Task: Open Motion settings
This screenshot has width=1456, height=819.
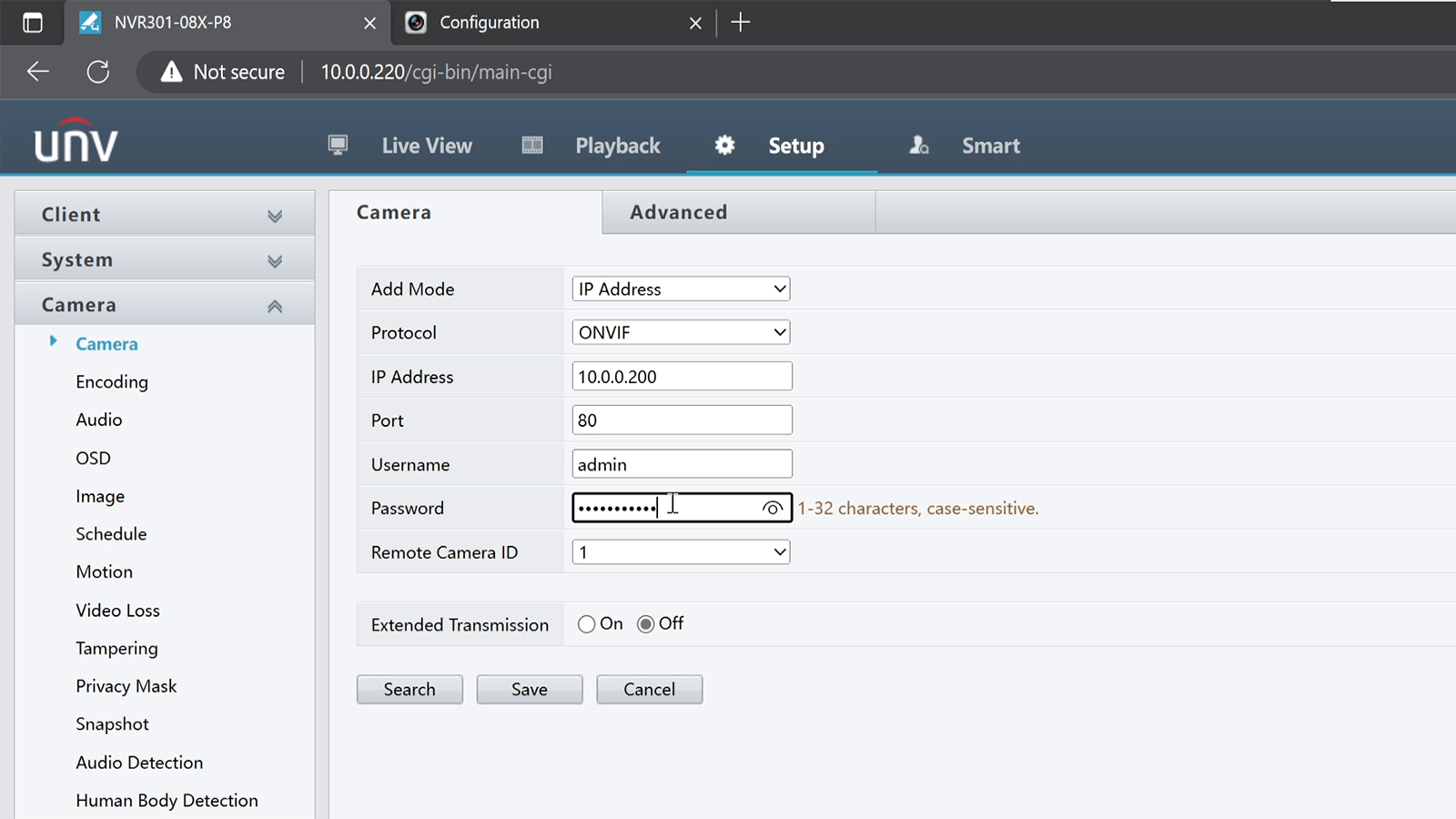Action: click(104, 571)
